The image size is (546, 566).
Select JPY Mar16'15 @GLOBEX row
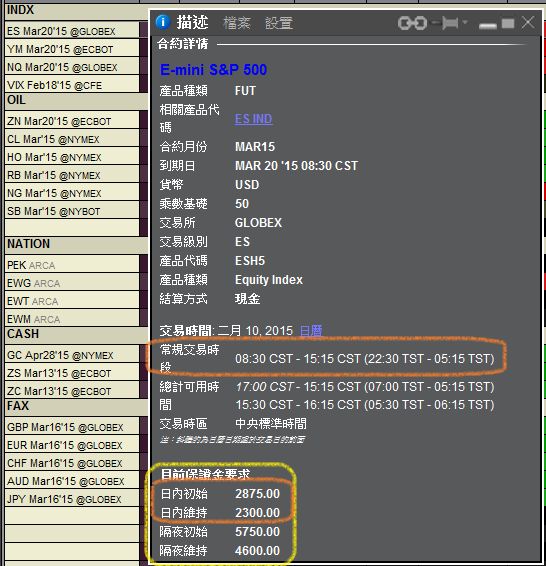pos(72,499)
